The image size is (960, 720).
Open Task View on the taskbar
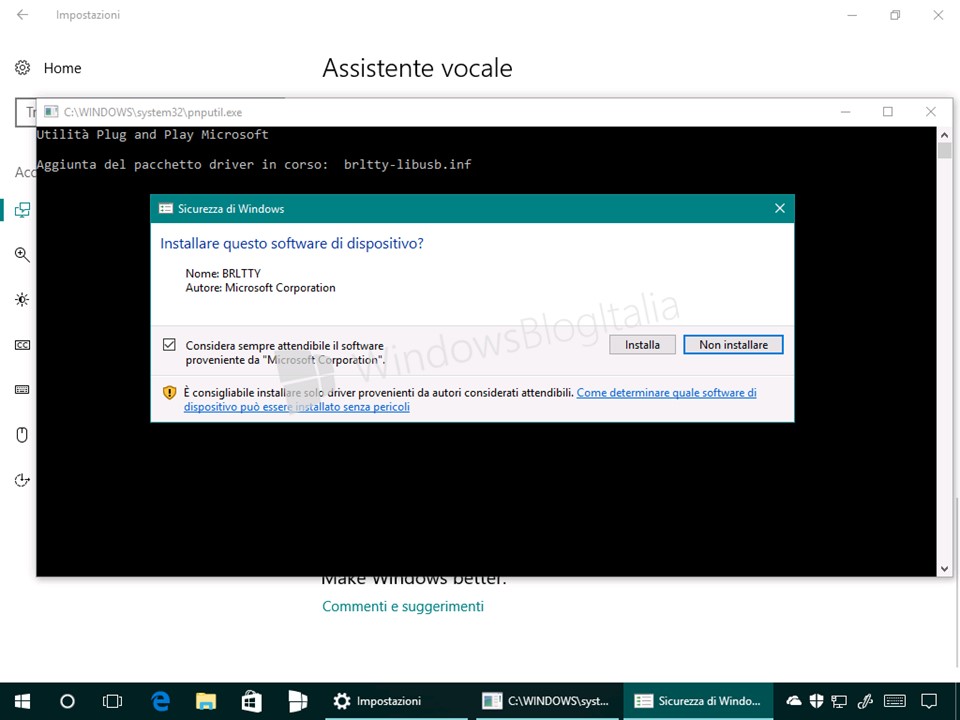(113, 701)
